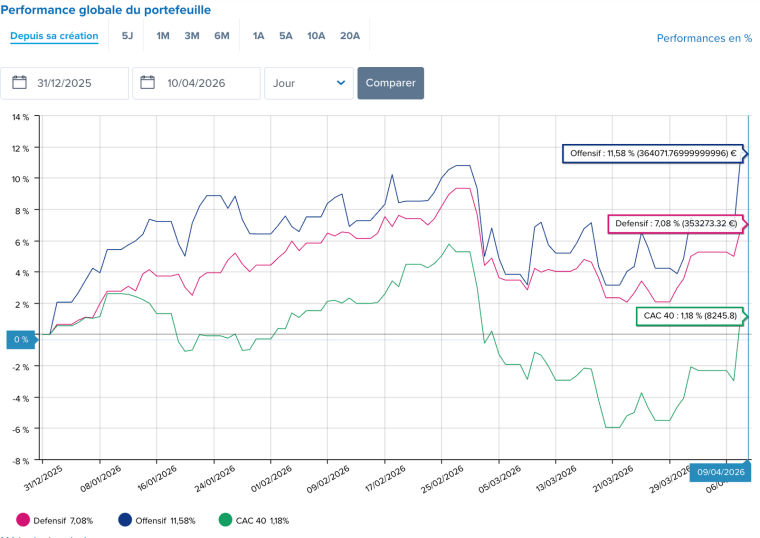Select the 20A period tab
This screenshot has width=760, height=538.
click(350, 36)
